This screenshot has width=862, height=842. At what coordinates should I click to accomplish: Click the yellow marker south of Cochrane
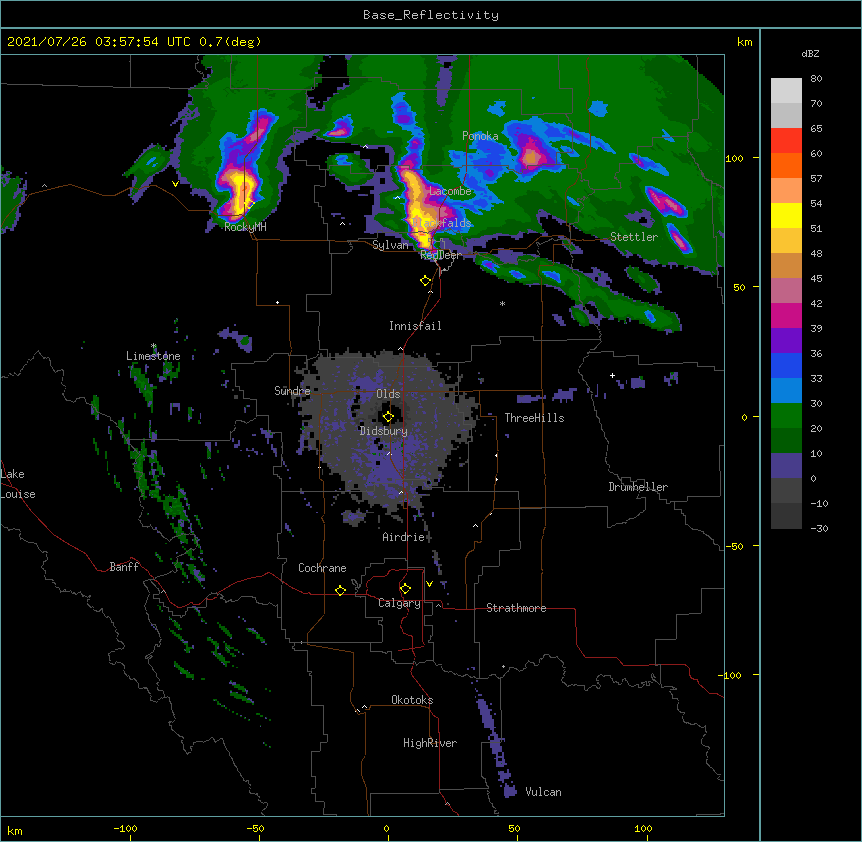tap(340, 590)
